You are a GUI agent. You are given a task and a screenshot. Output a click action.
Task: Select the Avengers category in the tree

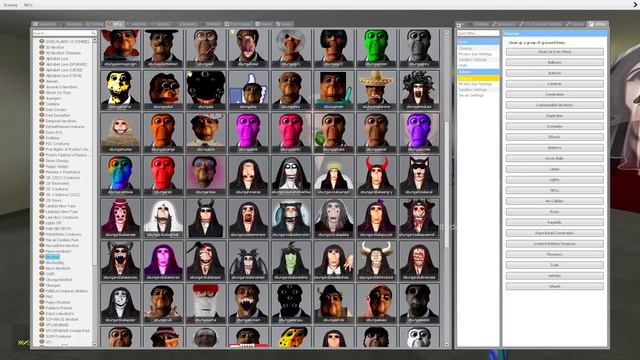(53, 98)
